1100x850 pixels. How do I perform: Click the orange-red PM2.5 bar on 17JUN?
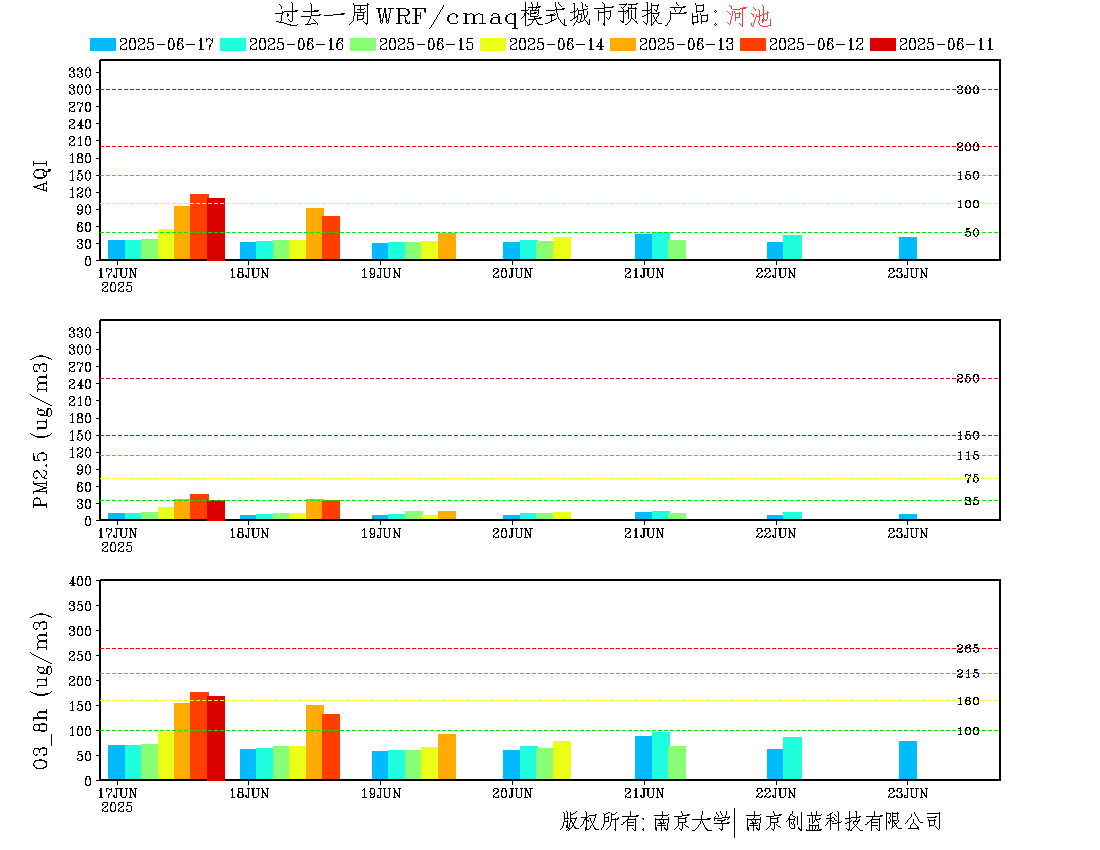(199, 507)
